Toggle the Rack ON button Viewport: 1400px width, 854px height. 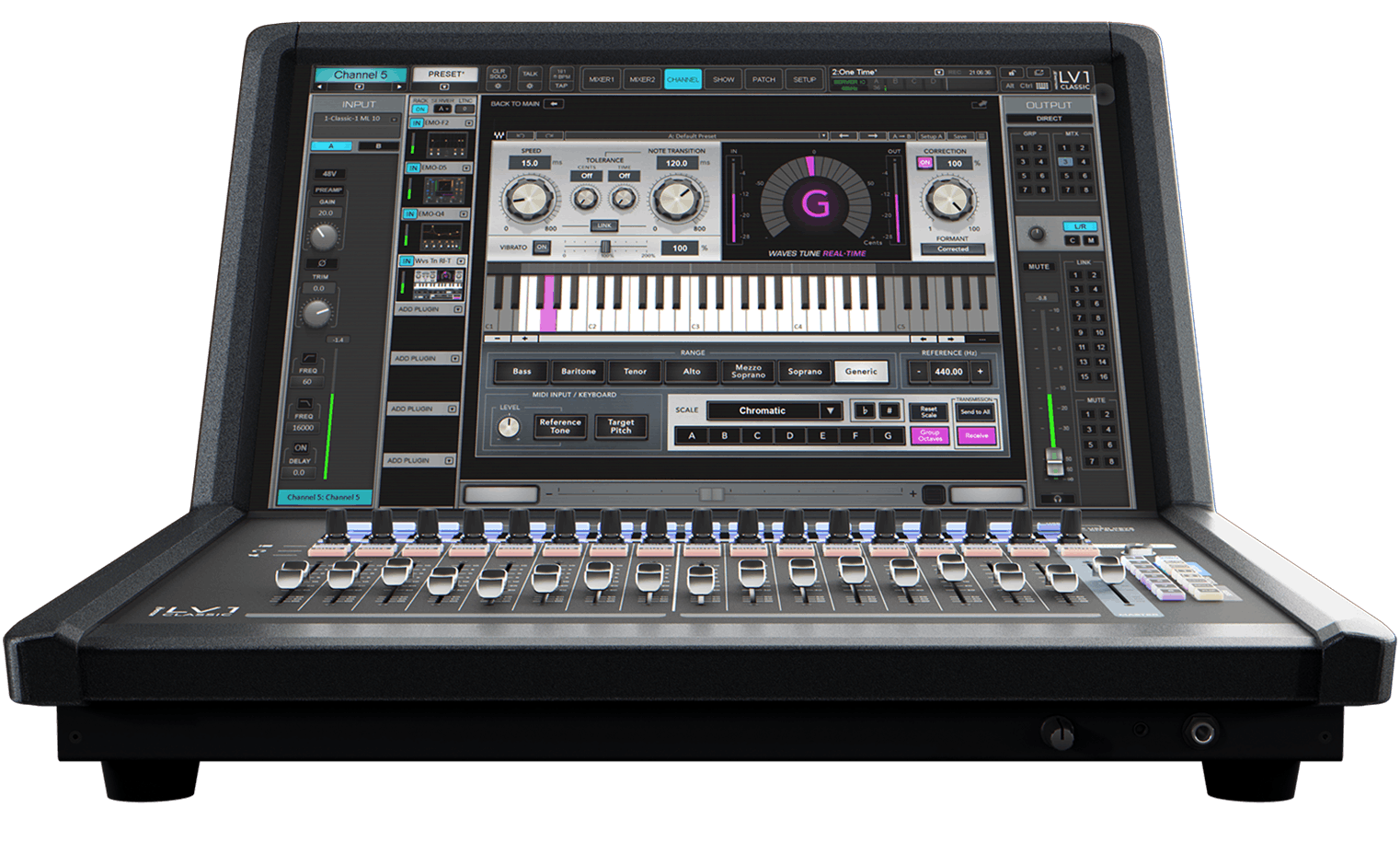point(420,109)
